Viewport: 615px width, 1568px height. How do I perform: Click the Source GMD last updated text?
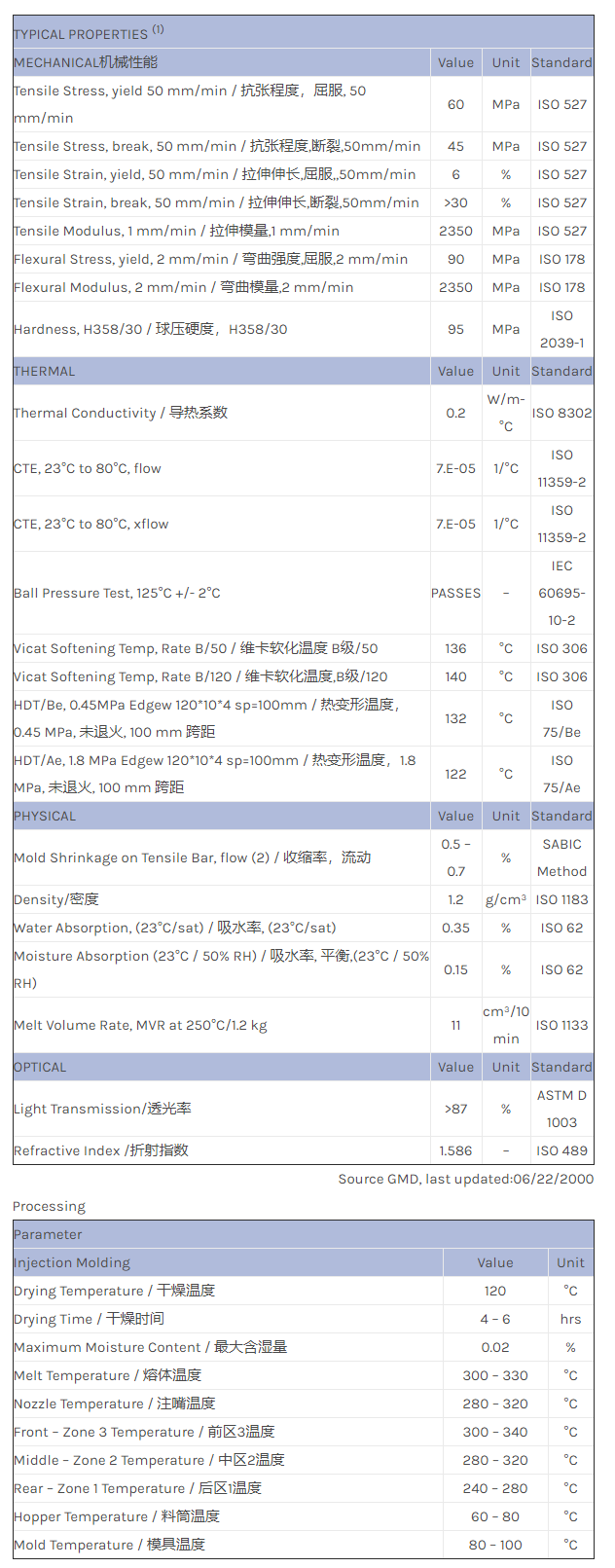tap(465, 1179)
